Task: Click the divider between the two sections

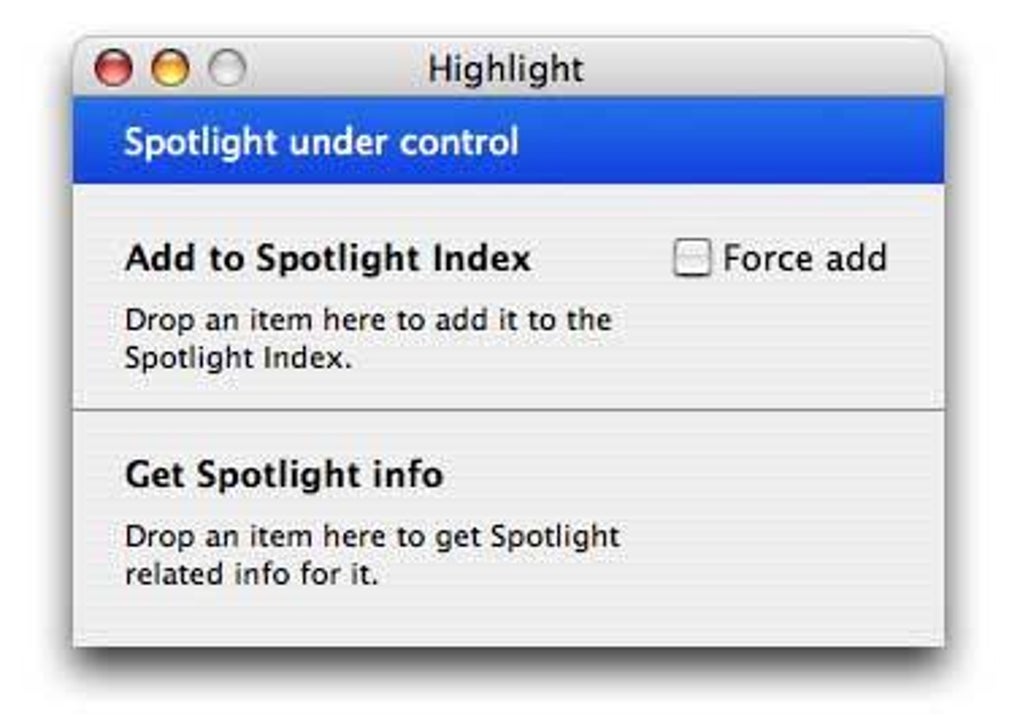Action: click(x=510, y=408)
